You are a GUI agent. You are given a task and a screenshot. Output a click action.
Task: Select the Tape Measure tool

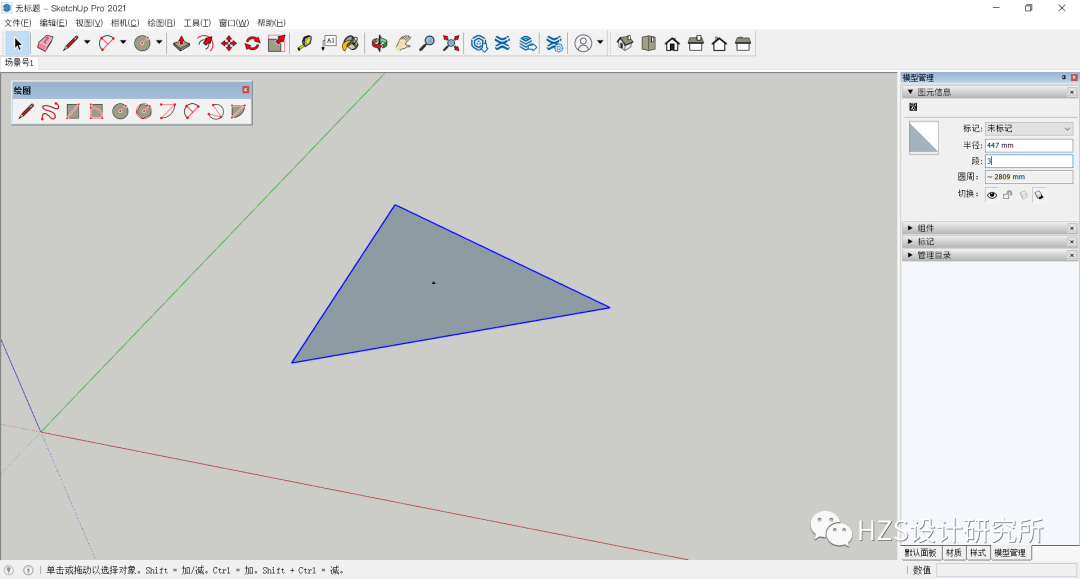pos(305,43)
